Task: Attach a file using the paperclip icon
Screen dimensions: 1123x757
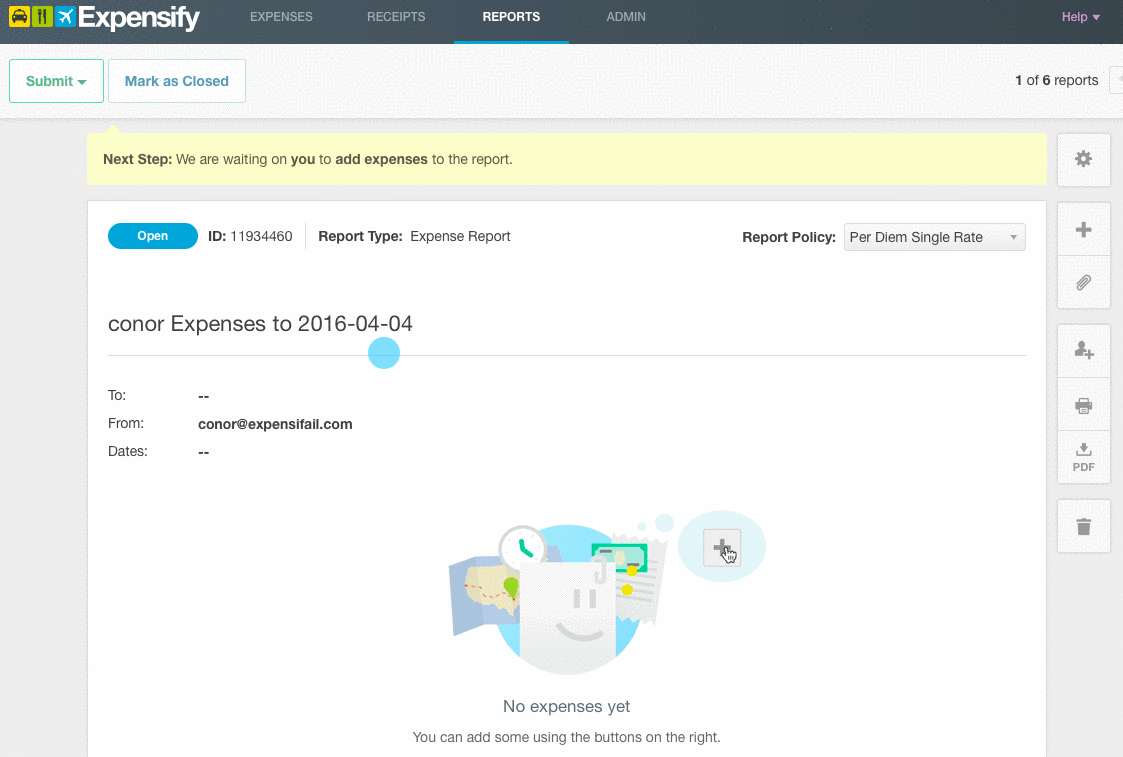Action: point(1084,283)
